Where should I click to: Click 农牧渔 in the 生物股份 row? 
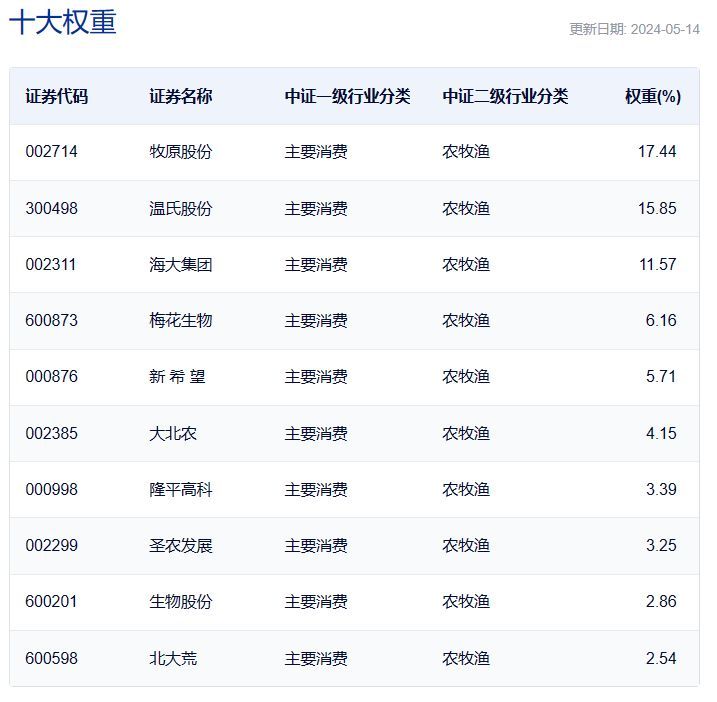(466, 601)
